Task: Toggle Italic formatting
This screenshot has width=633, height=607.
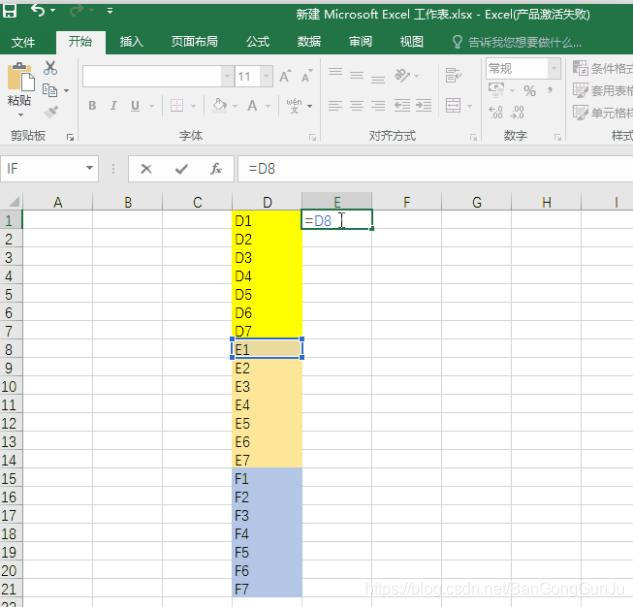Action: tap(113, 106)
